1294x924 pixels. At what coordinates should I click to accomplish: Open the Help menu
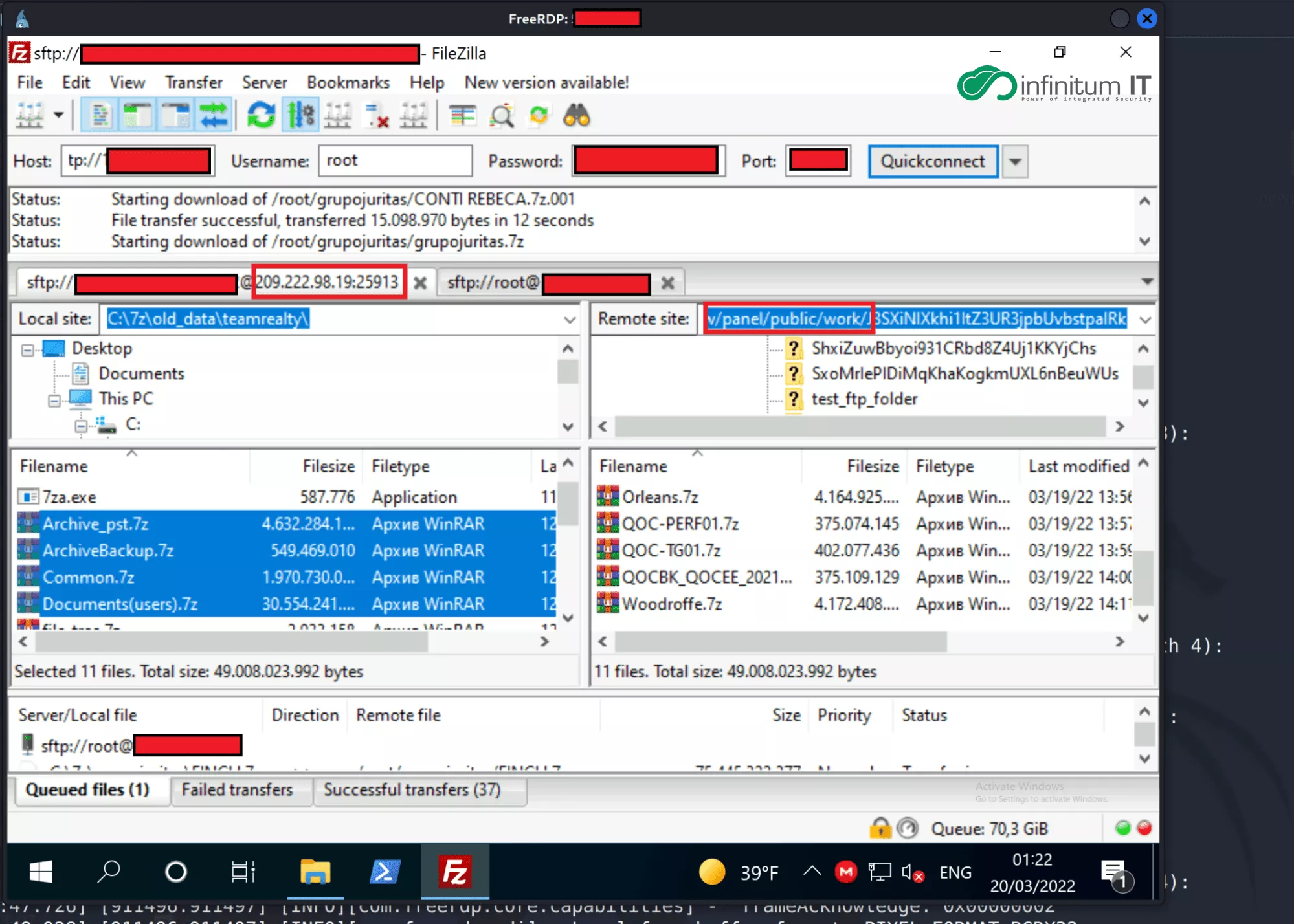427,83
